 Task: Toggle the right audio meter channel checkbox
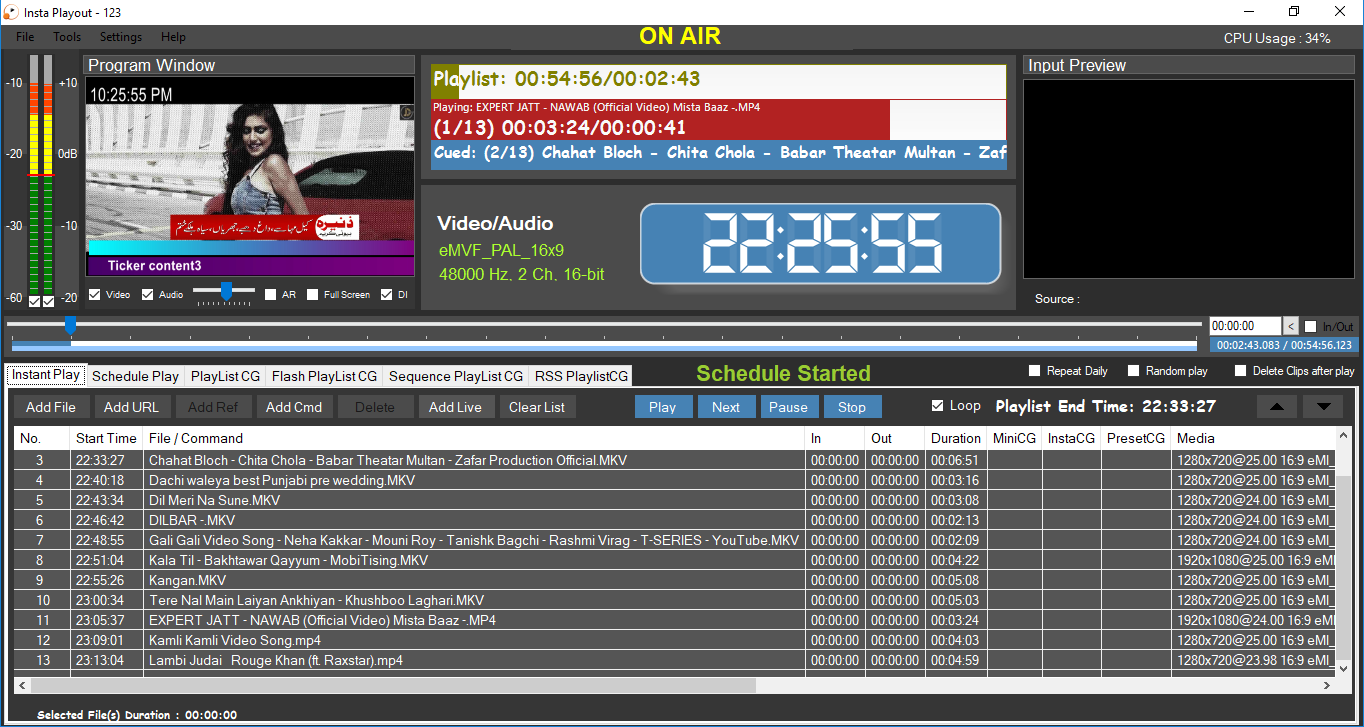[x=48, y=302]
